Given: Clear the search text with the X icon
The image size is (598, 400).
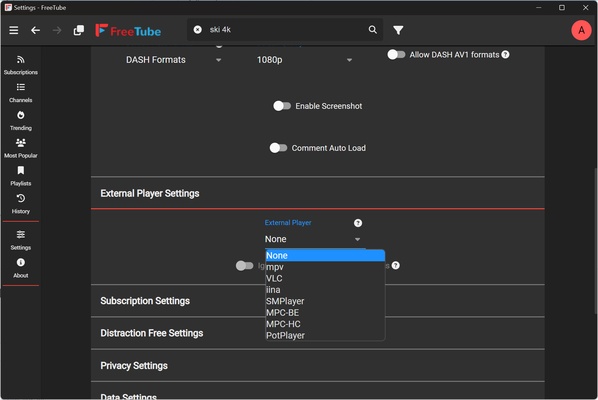Looking at the screenshot, I should click(x=198, y=30).
